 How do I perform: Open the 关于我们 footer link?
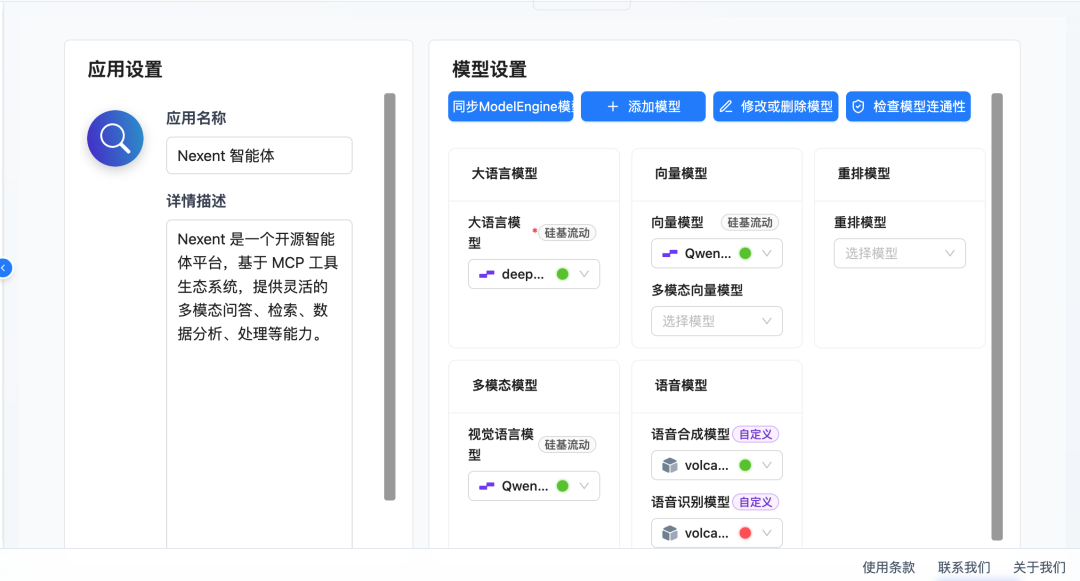(1039, 567)
